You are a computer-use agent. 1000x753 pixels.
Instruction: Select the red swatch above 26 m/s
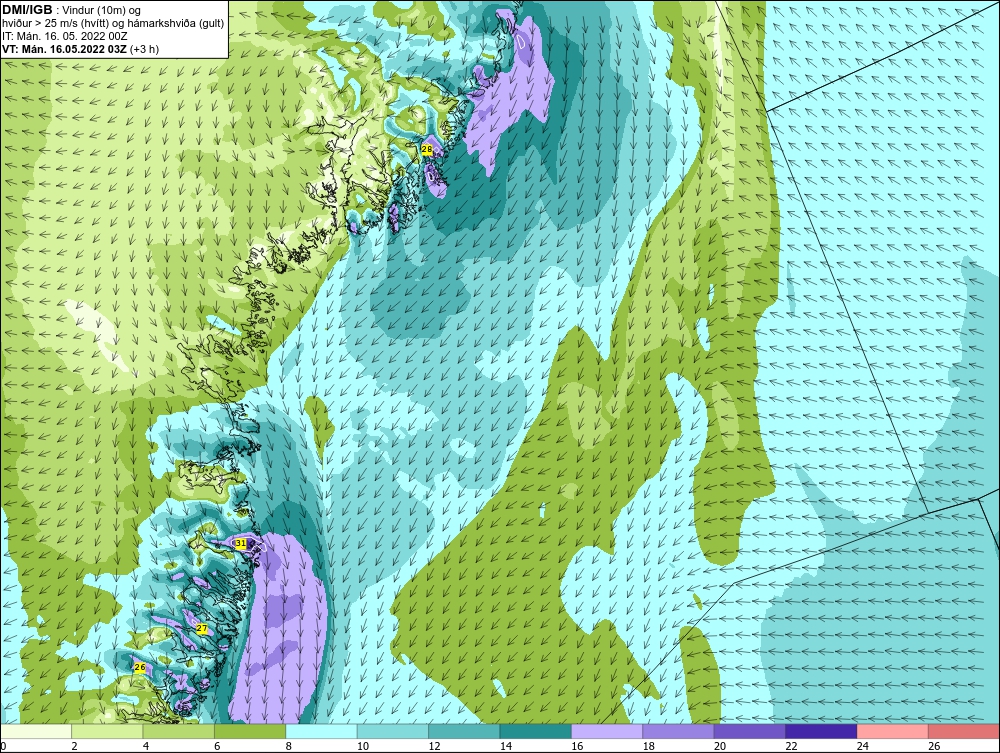pos(964,732)
